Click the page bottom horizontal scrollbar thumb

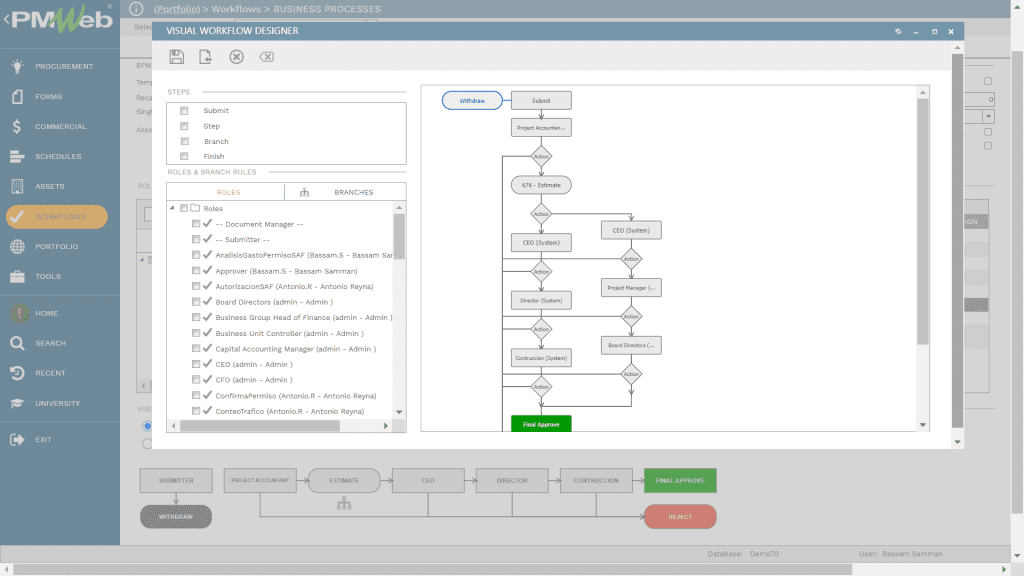432,569
